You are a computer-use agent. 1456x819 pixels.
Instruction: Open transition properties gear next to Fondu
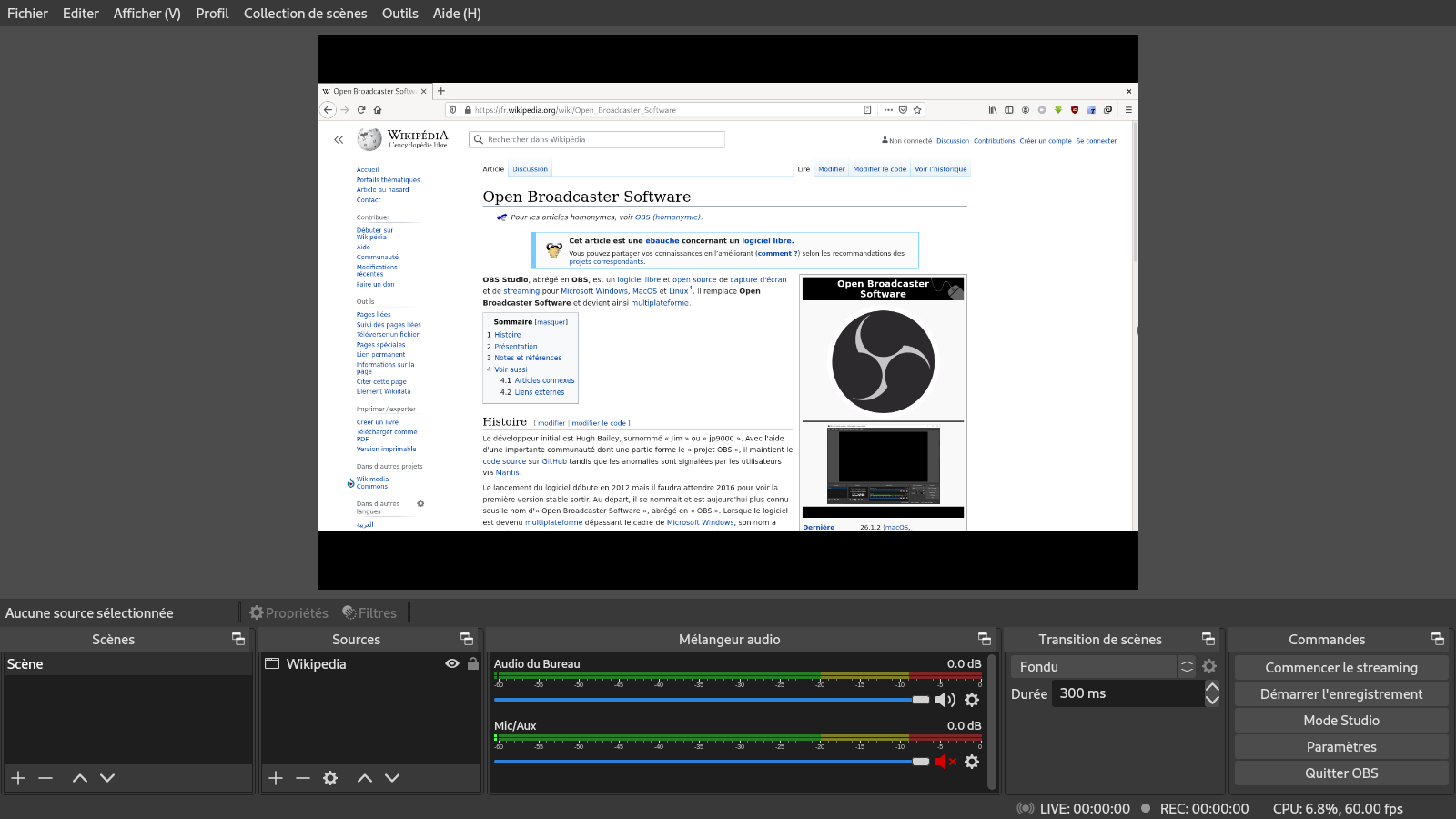(x=1209, y=666)
